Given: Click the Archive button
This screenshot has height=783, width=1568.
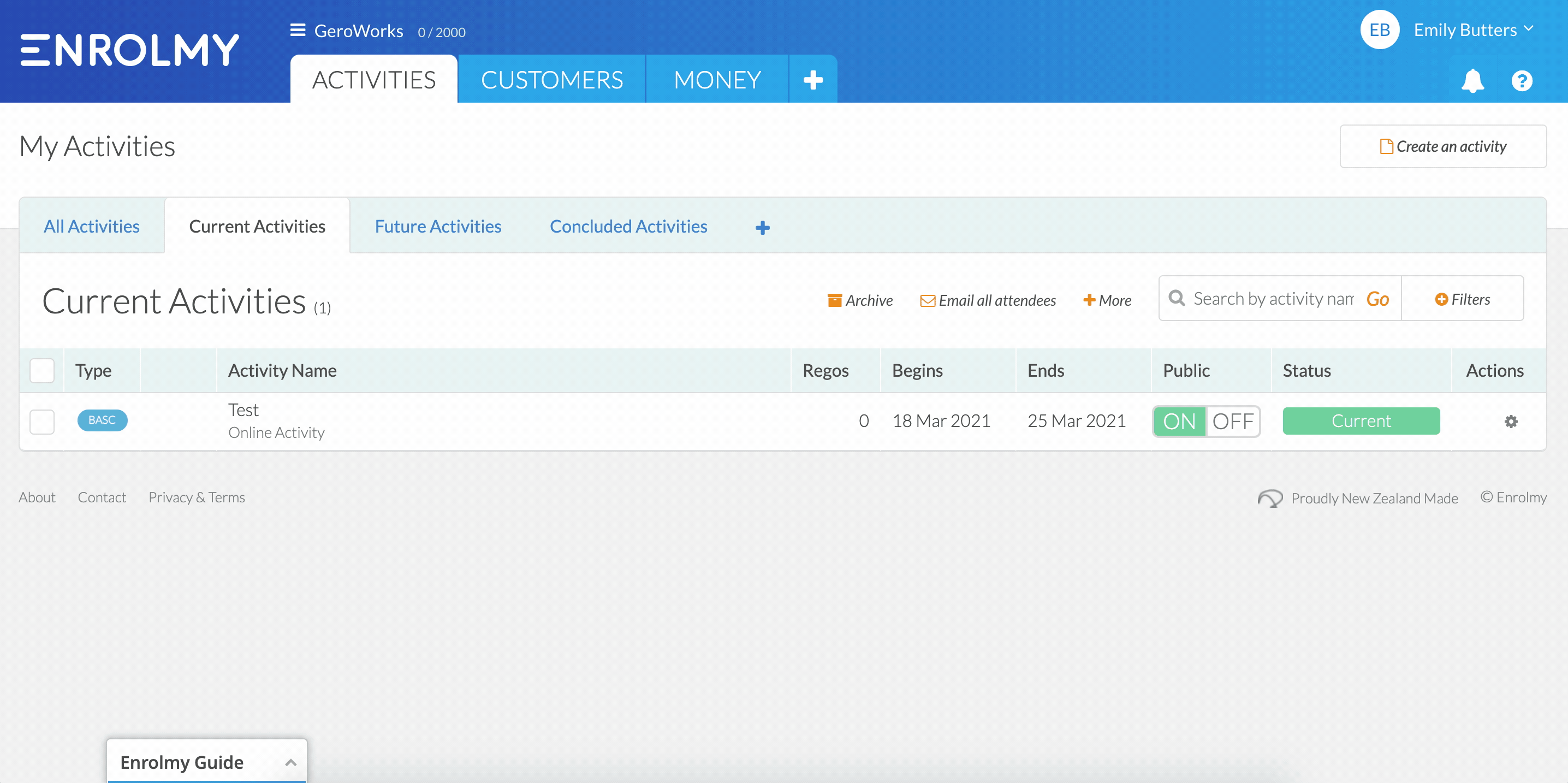Looking at the screenshot, I should tap(860, 300).
